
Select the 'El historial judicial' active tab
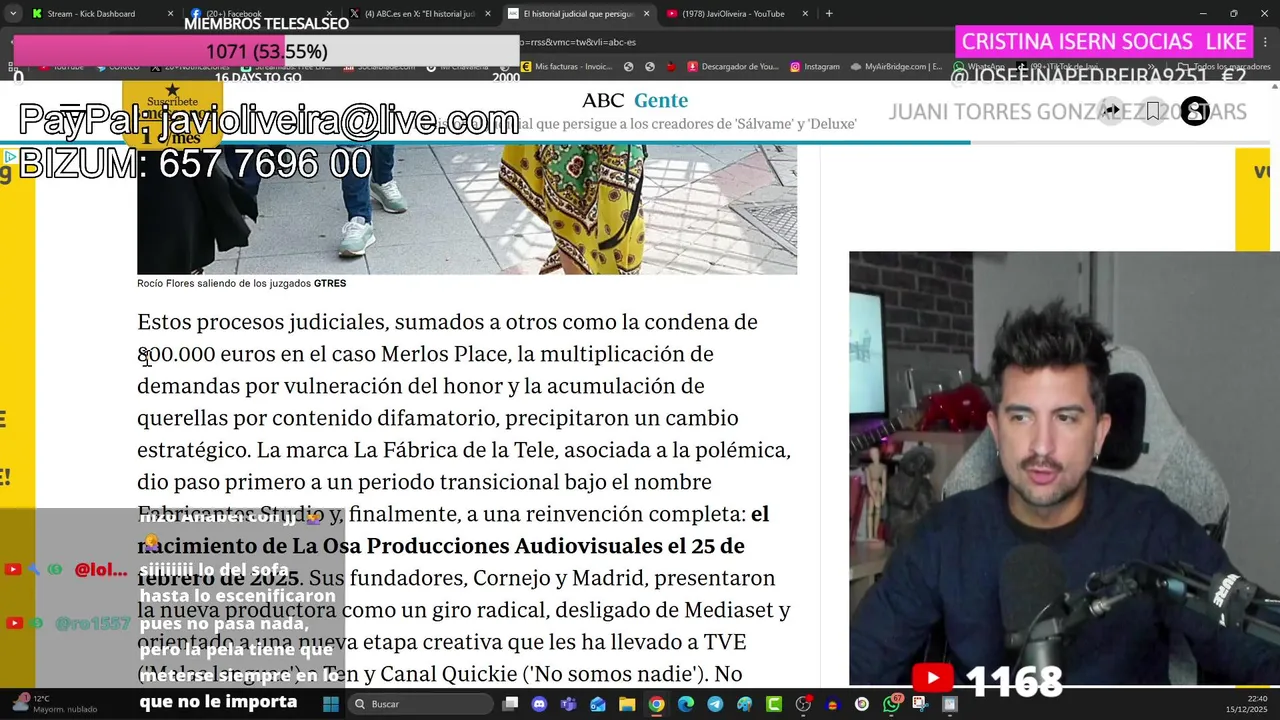578,14
